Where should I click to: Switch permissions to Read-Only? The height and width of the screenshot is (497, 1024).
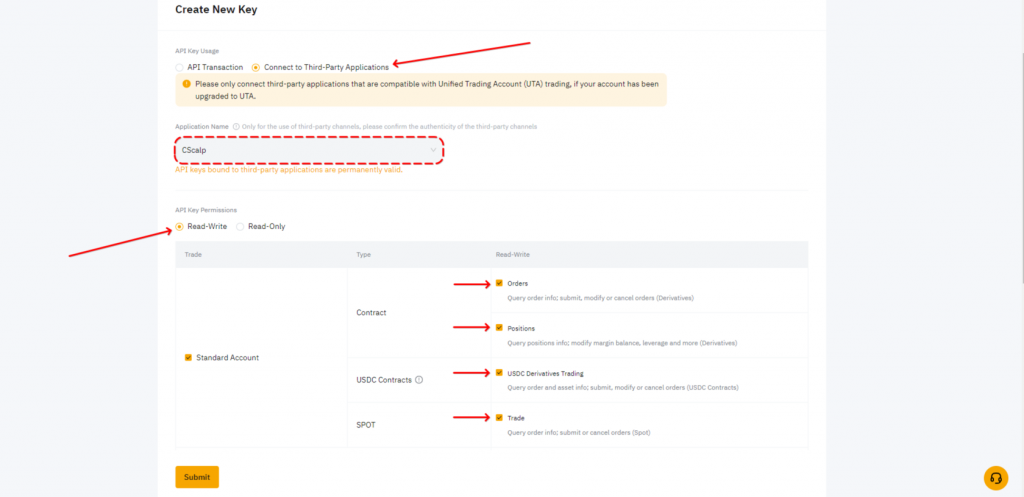tap(240, 226)
